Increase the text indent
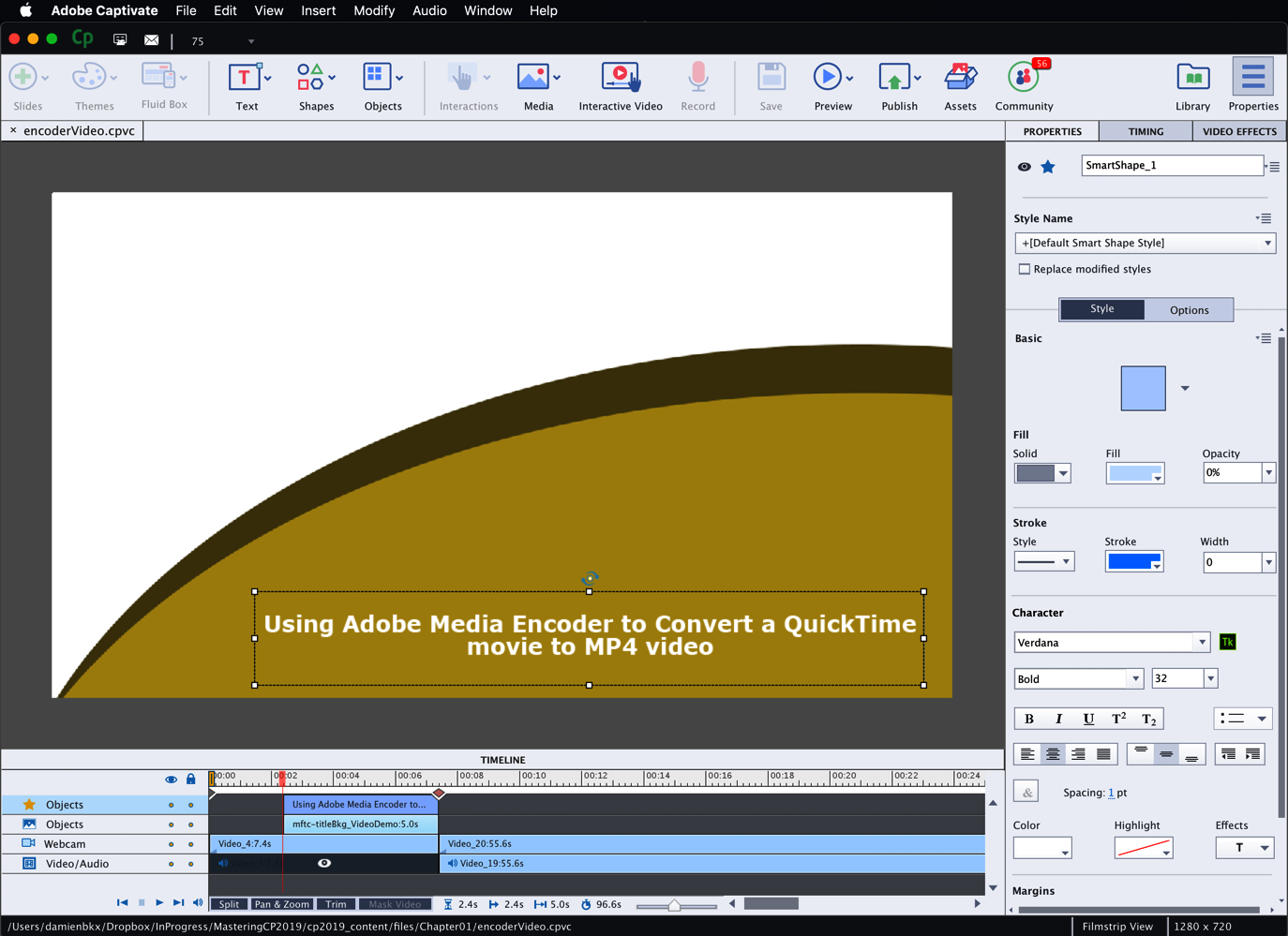 tap(1252, 754)
